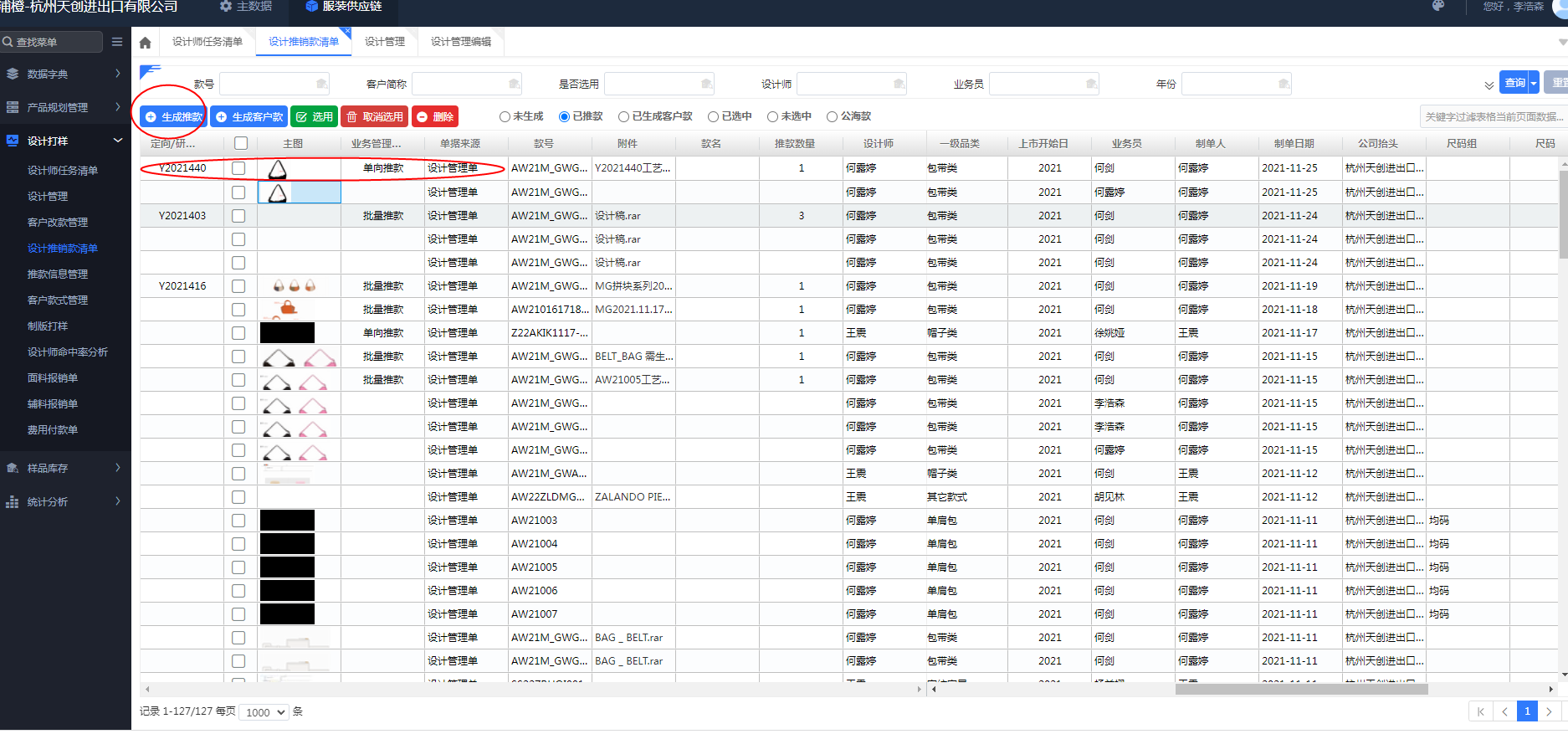Screen dimensions: 1568x734
Task: Click the 生成推款 button
Action: pyautogui.click(x=173, y=117)
